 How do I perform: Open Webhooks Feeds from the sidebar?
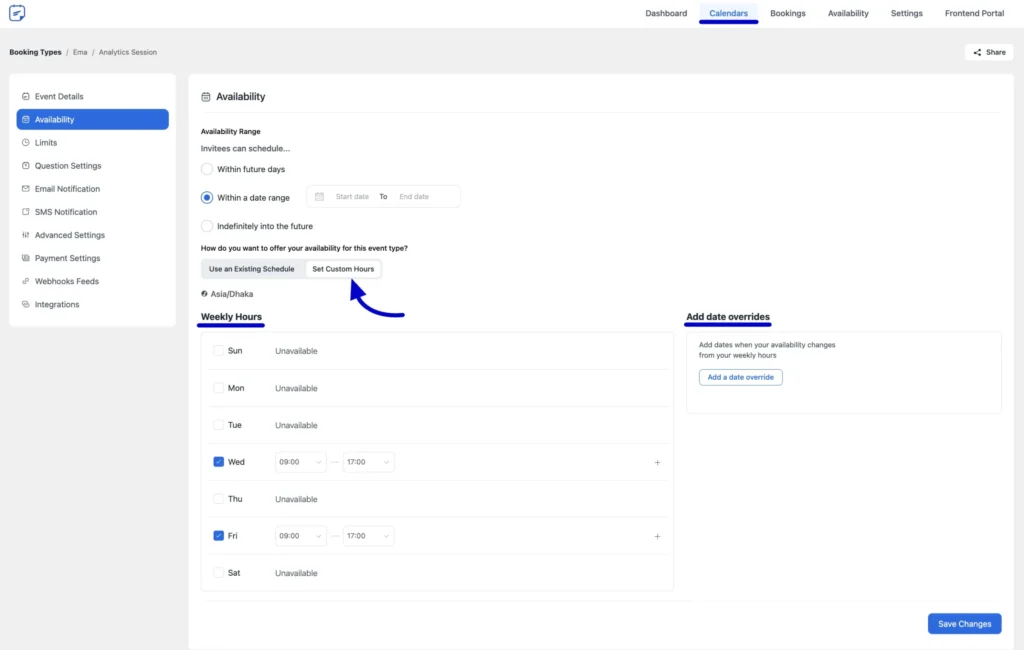point(24,280)
